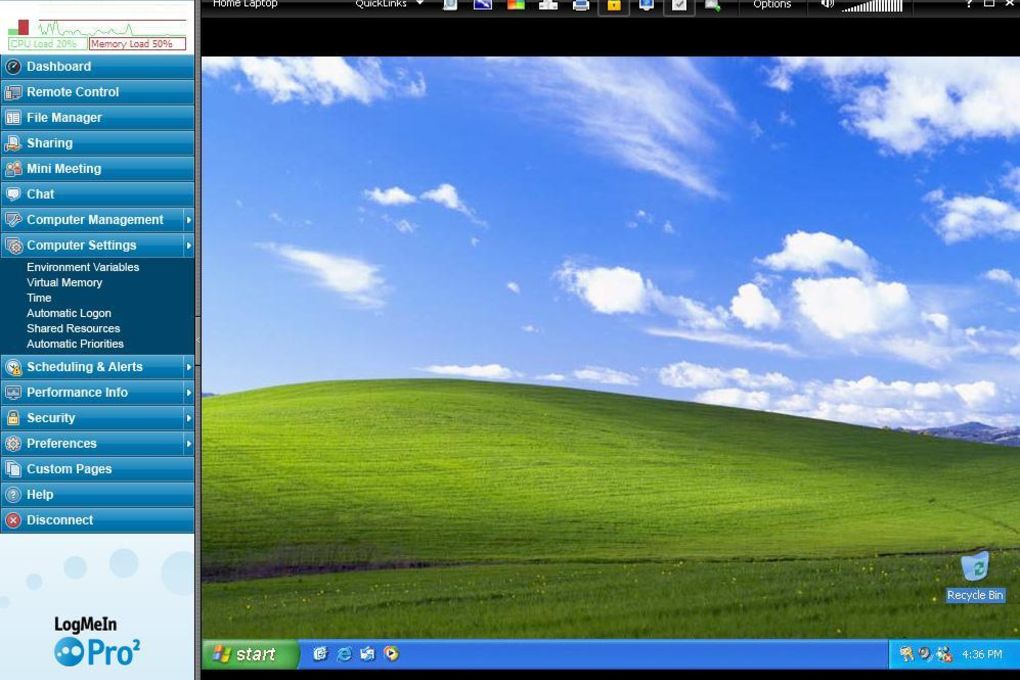Open the Dashboard page
This screenshot has height=680, width=1020.
[98, 66]
